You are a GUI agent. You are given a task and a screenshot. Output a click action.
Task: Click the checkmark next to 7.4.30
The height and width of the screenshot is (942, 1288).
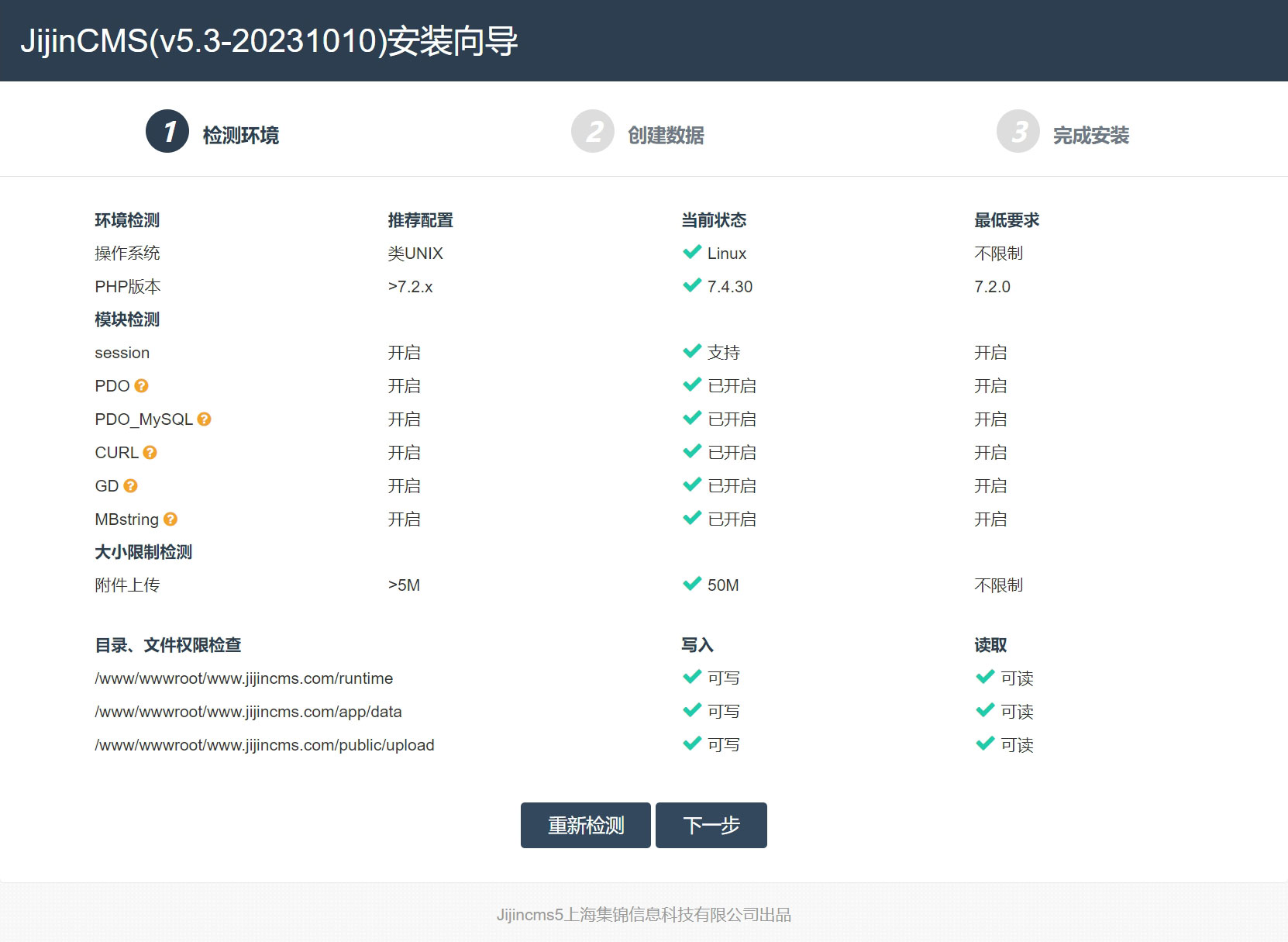tap(692, 285)
